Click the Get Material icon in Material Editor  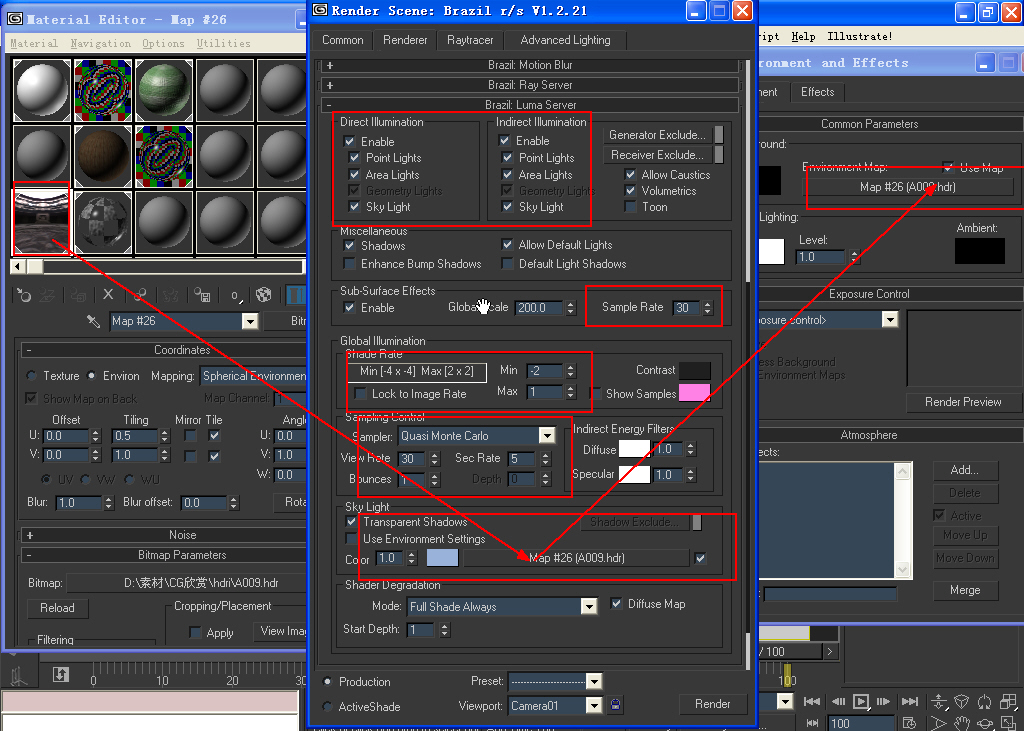tap(24, 295)
